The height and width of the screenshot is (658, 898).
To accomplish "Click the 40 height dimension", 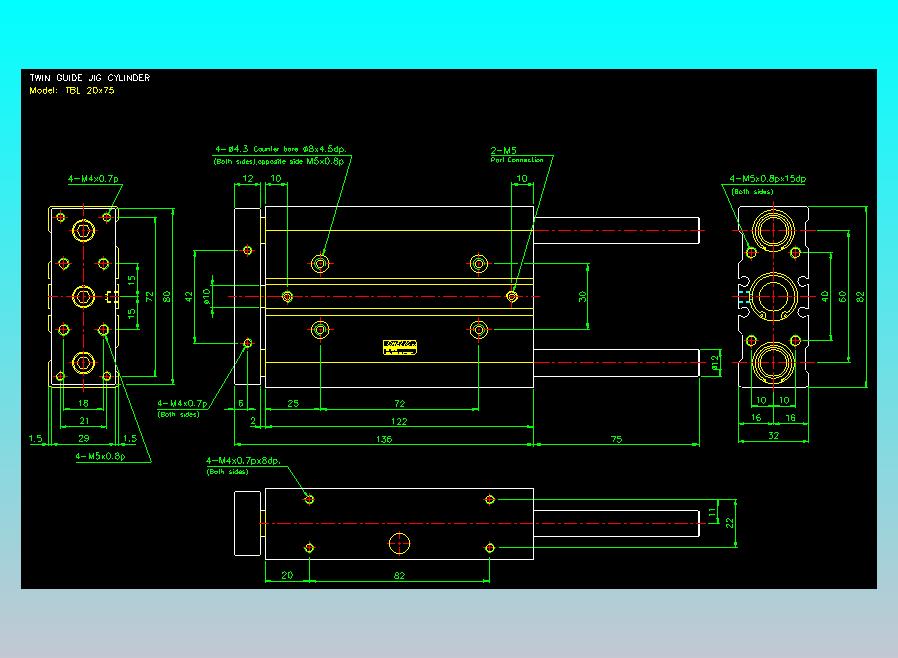I will [825, 297].
